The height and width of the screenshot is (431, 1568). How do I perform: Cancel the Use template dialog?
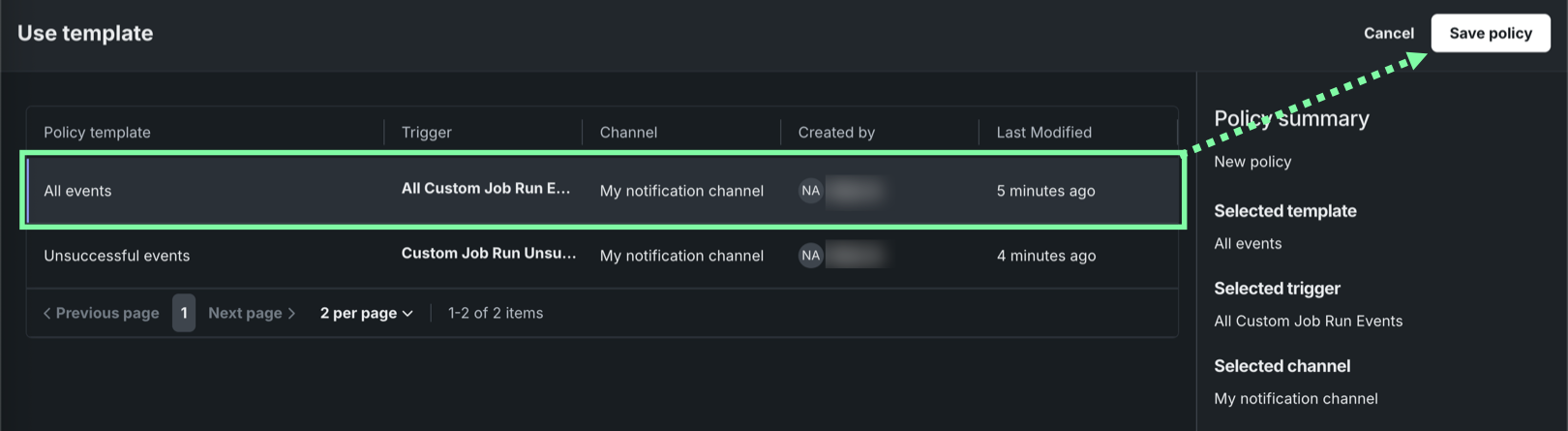click(1388, 33)
